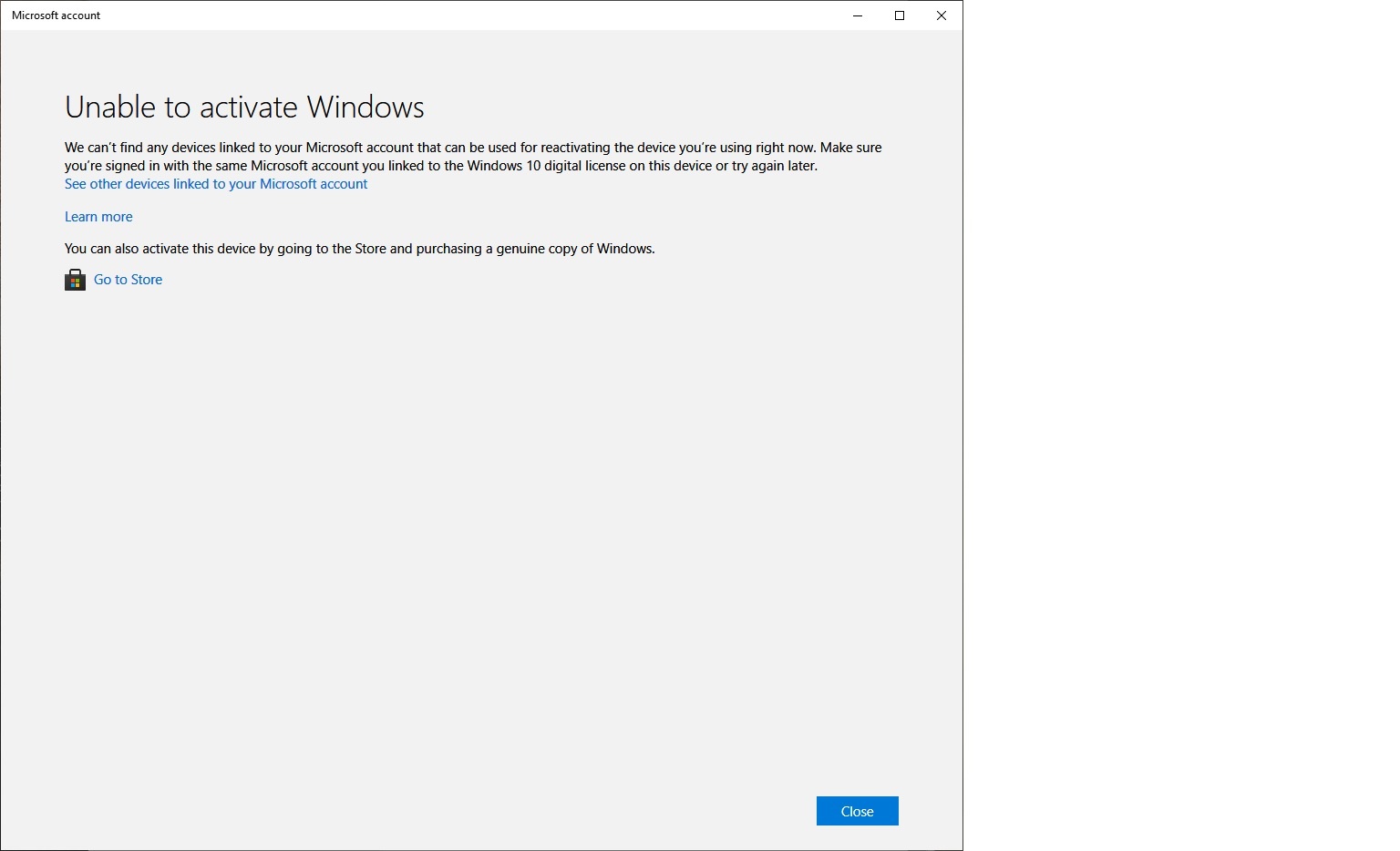
Task: Open the Learn more link
Action: click(98, 217)
